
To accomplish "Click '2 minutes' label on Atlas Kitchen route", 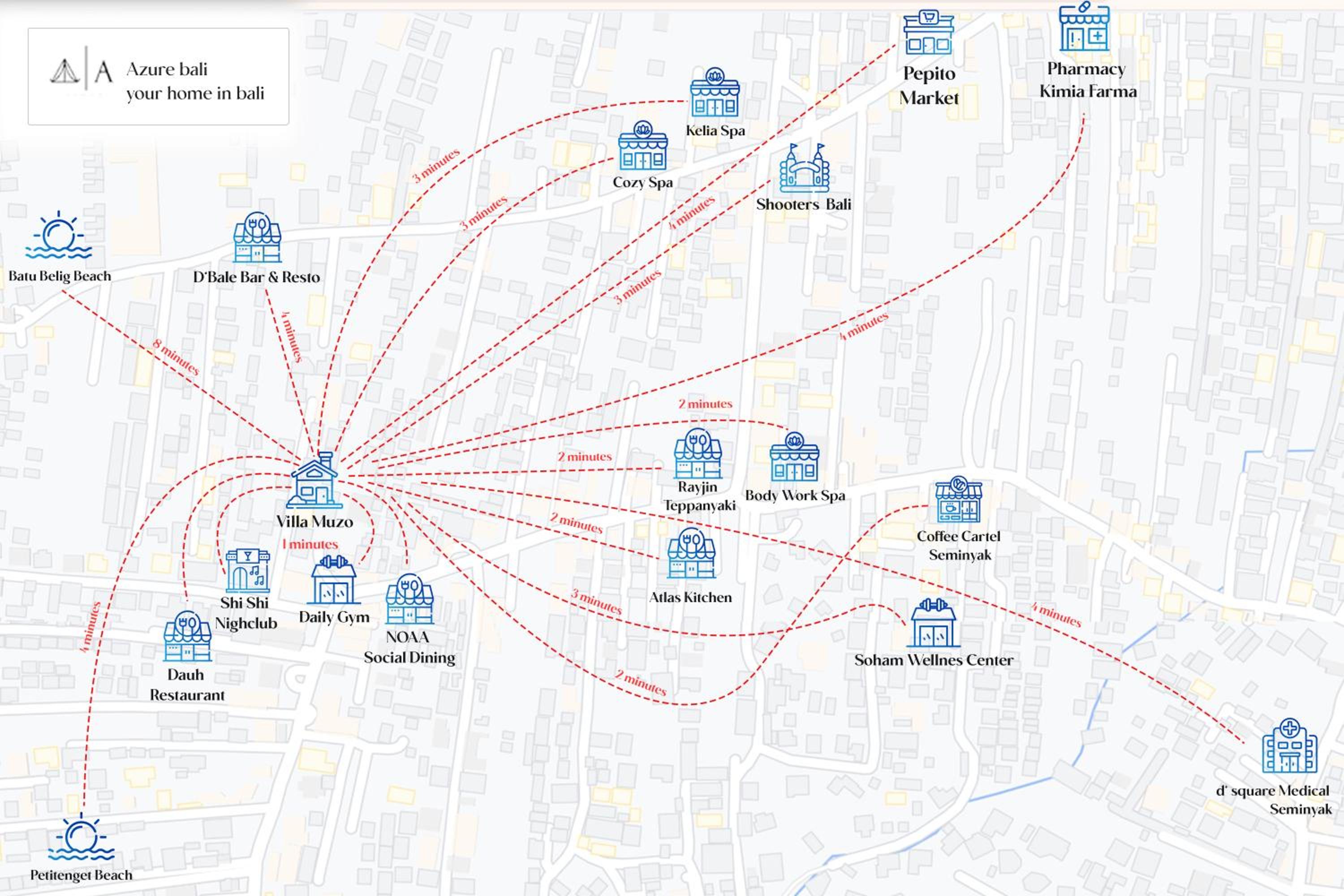I will click(x=576, y=523).
